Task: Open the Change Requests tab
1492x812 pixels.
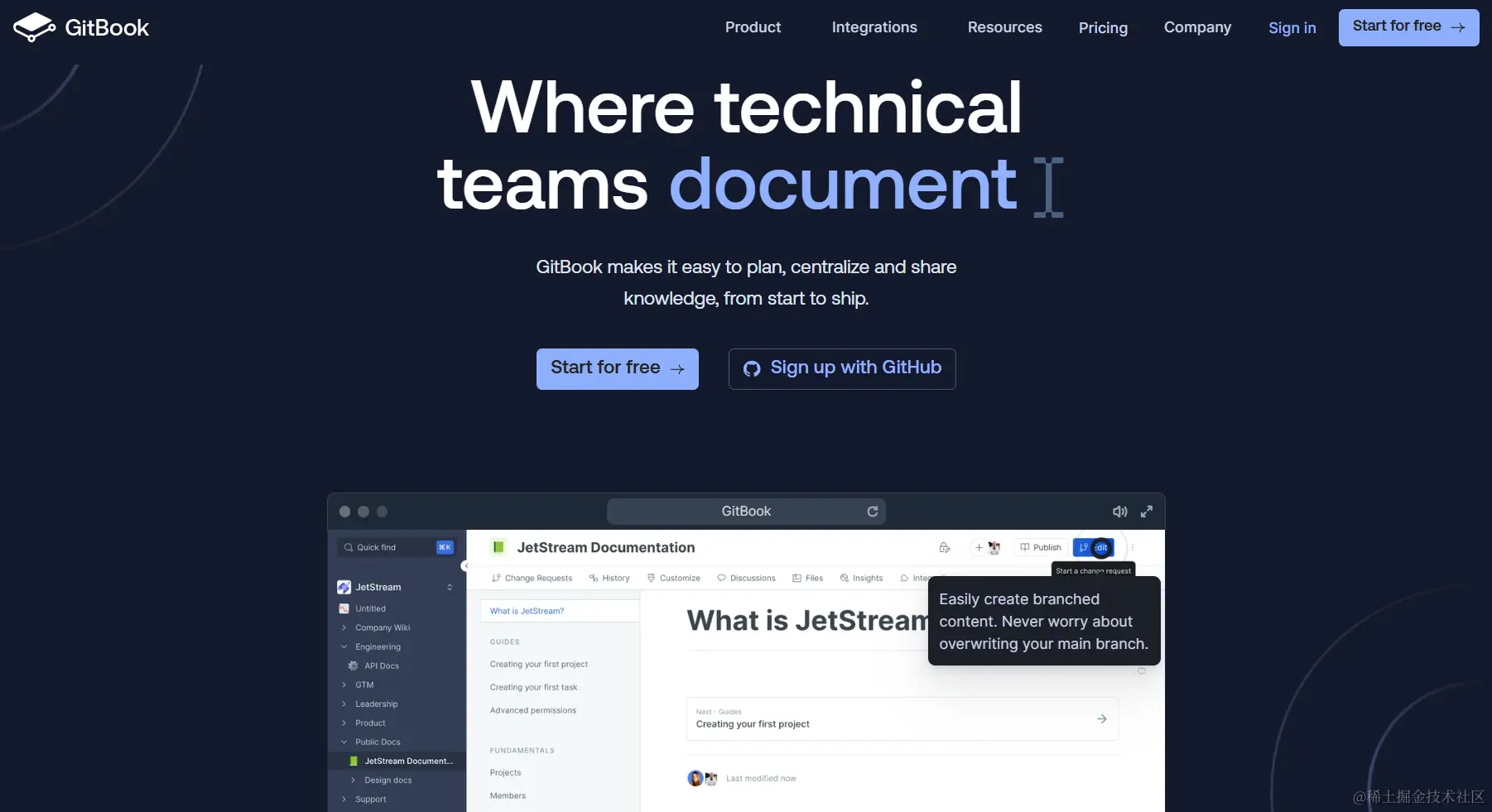Action: click(x=532, y=578)
